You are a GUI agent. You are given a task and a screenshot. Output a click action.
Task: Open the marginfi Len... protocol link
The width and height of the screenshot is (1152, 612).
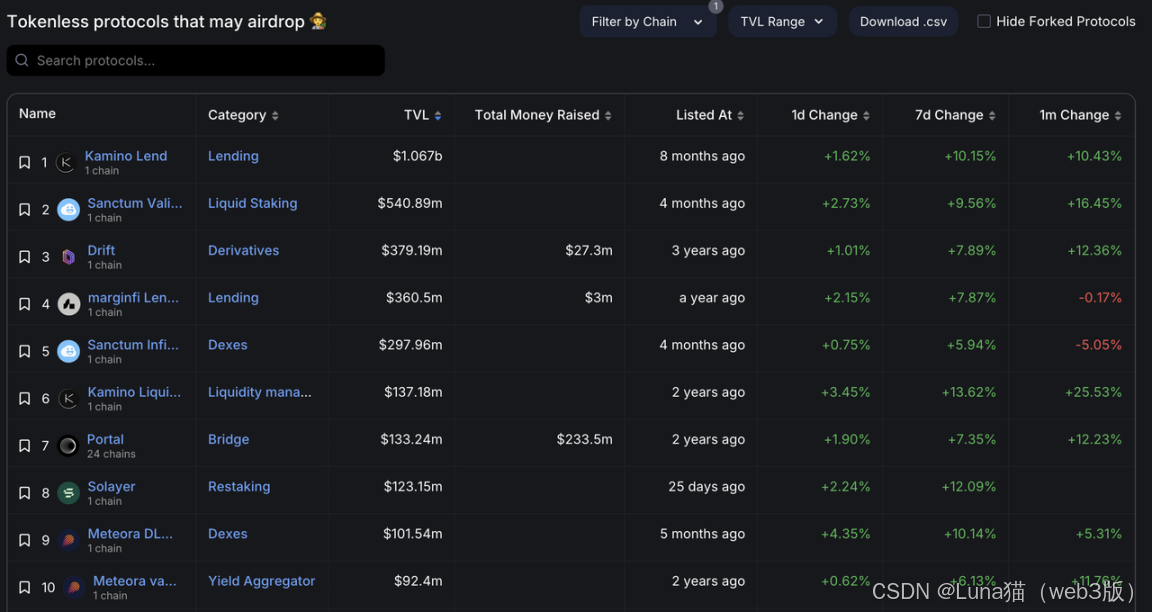point(133,298)
